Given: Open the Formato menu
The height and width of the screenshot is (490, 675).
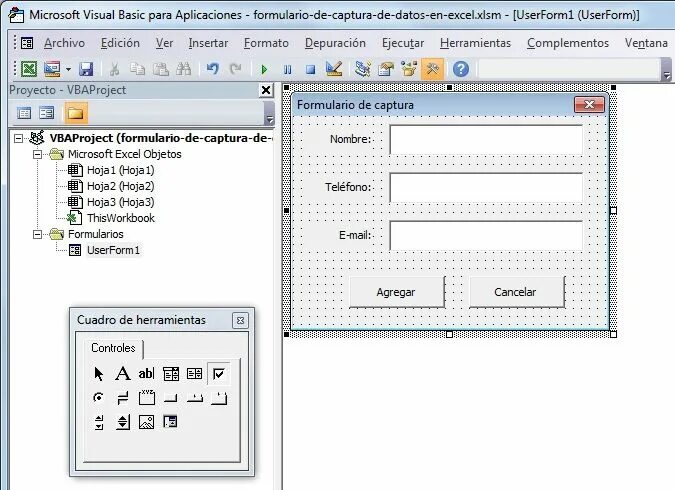Looking at the screenshot, I should 266,43.
